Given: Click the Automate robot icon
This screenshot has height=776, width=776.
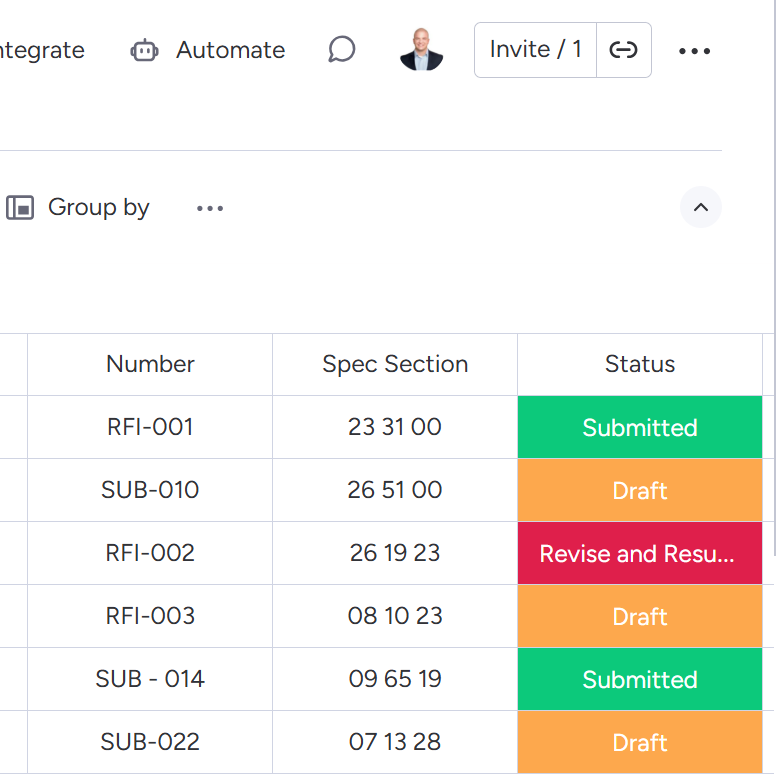Looking at the screenshot, I should point(145,50).
